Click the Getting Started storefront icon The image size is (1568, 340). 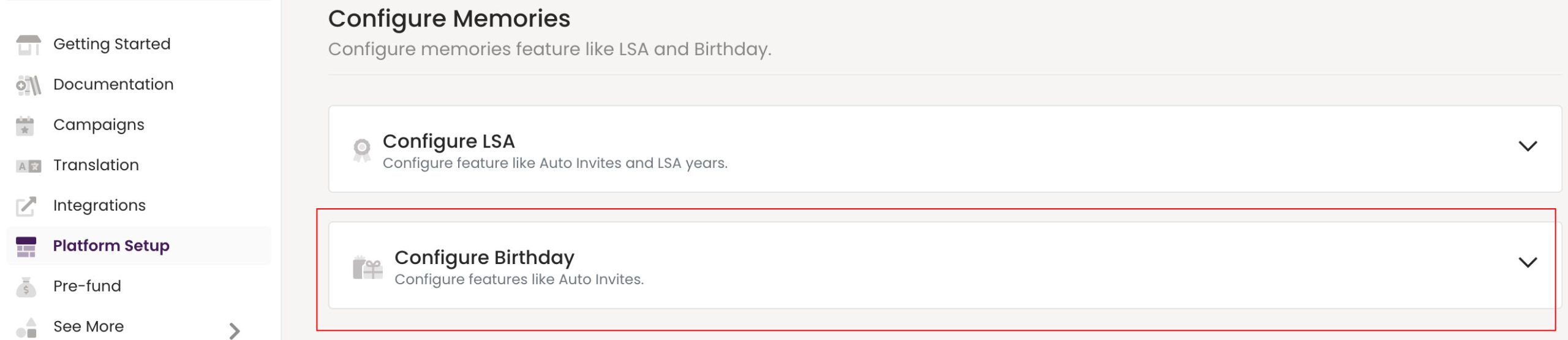pyautogui.click(x=28, y=45)
